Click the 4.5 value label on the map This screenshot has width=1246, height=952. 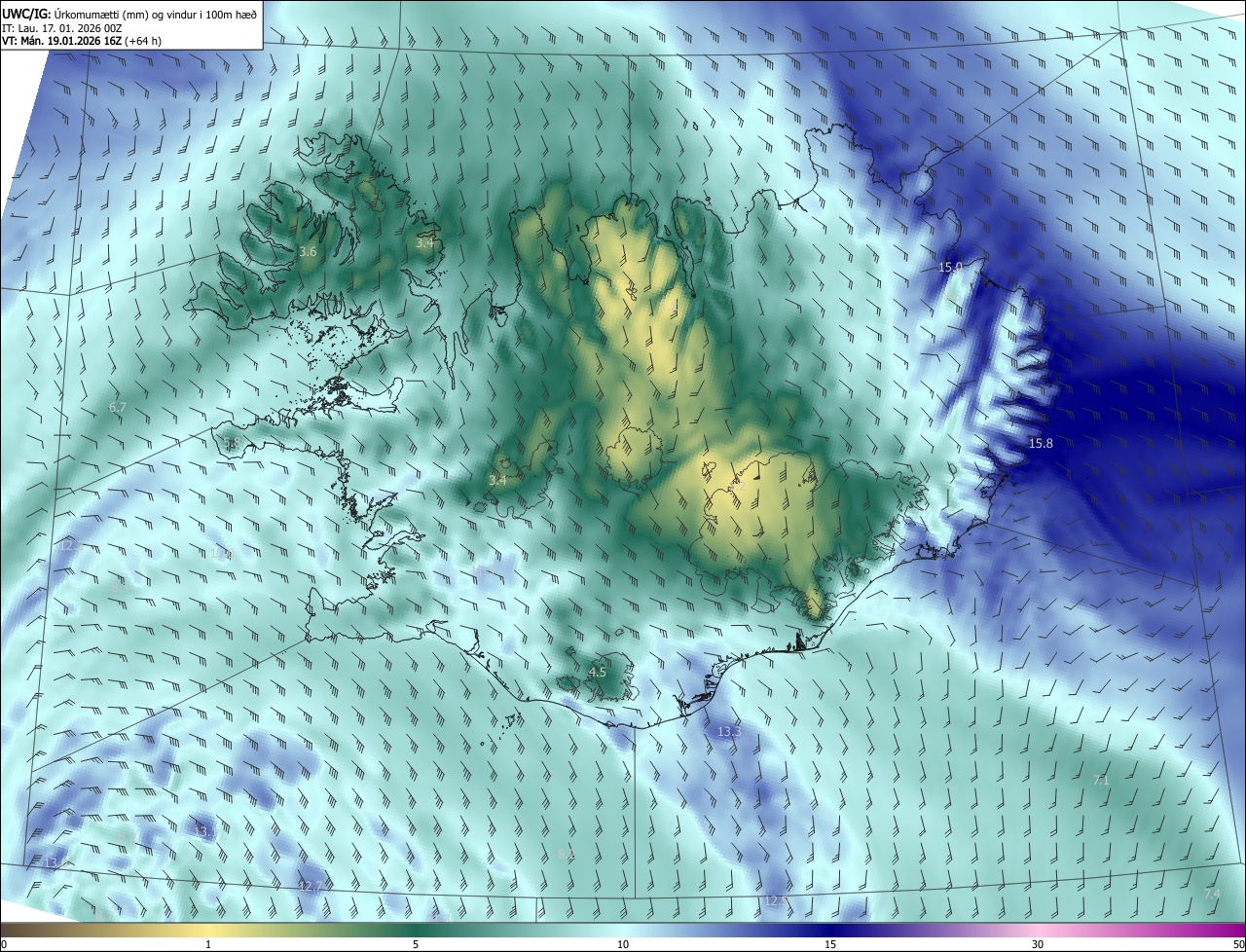598,673
